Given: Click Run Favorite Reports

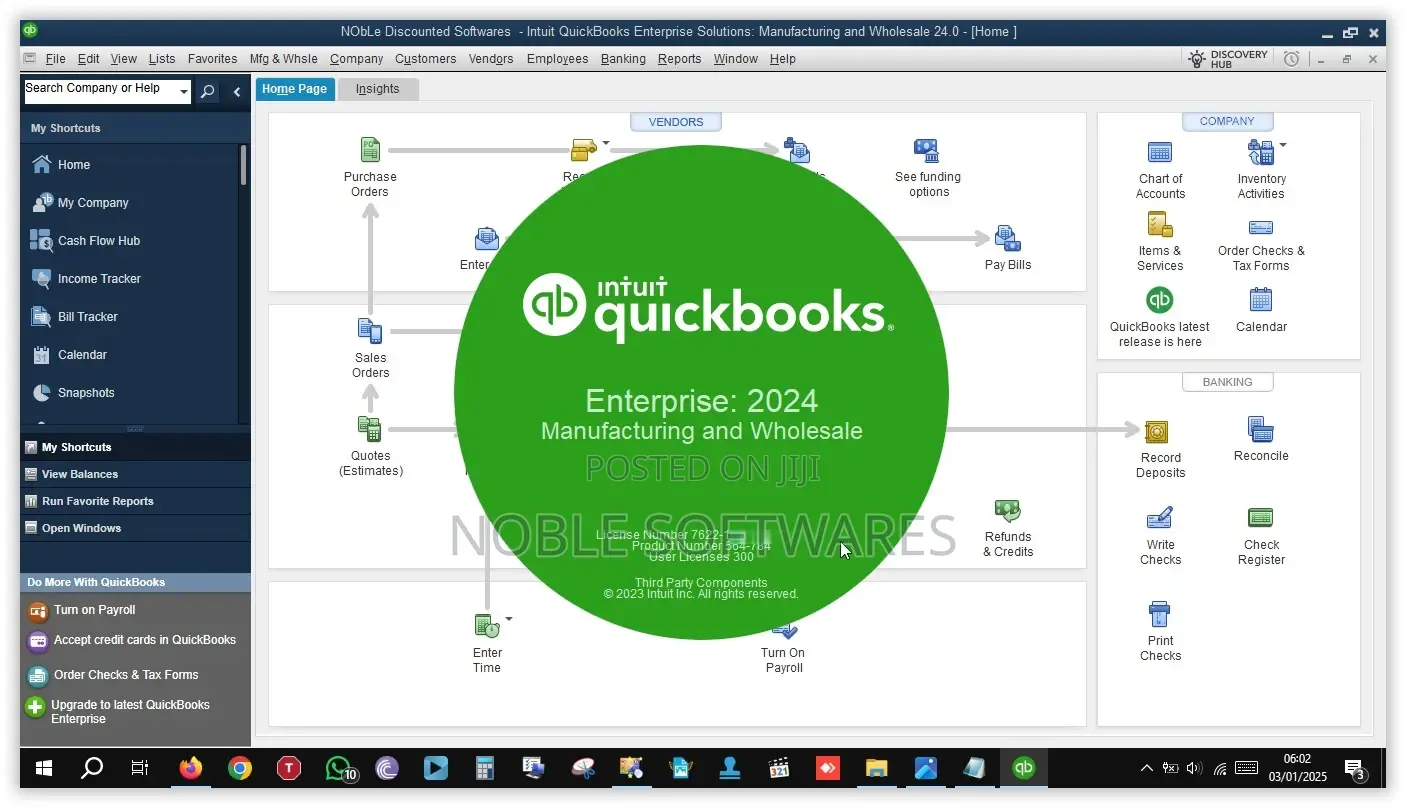Looking at the screenshot, I should (136, 501).
